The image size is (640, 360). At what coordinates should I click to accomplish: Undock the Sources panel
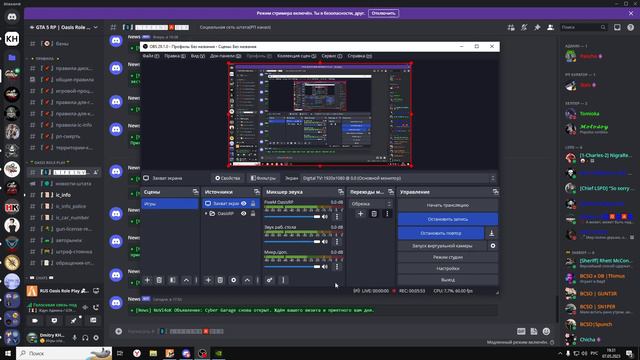pos(256,192)
